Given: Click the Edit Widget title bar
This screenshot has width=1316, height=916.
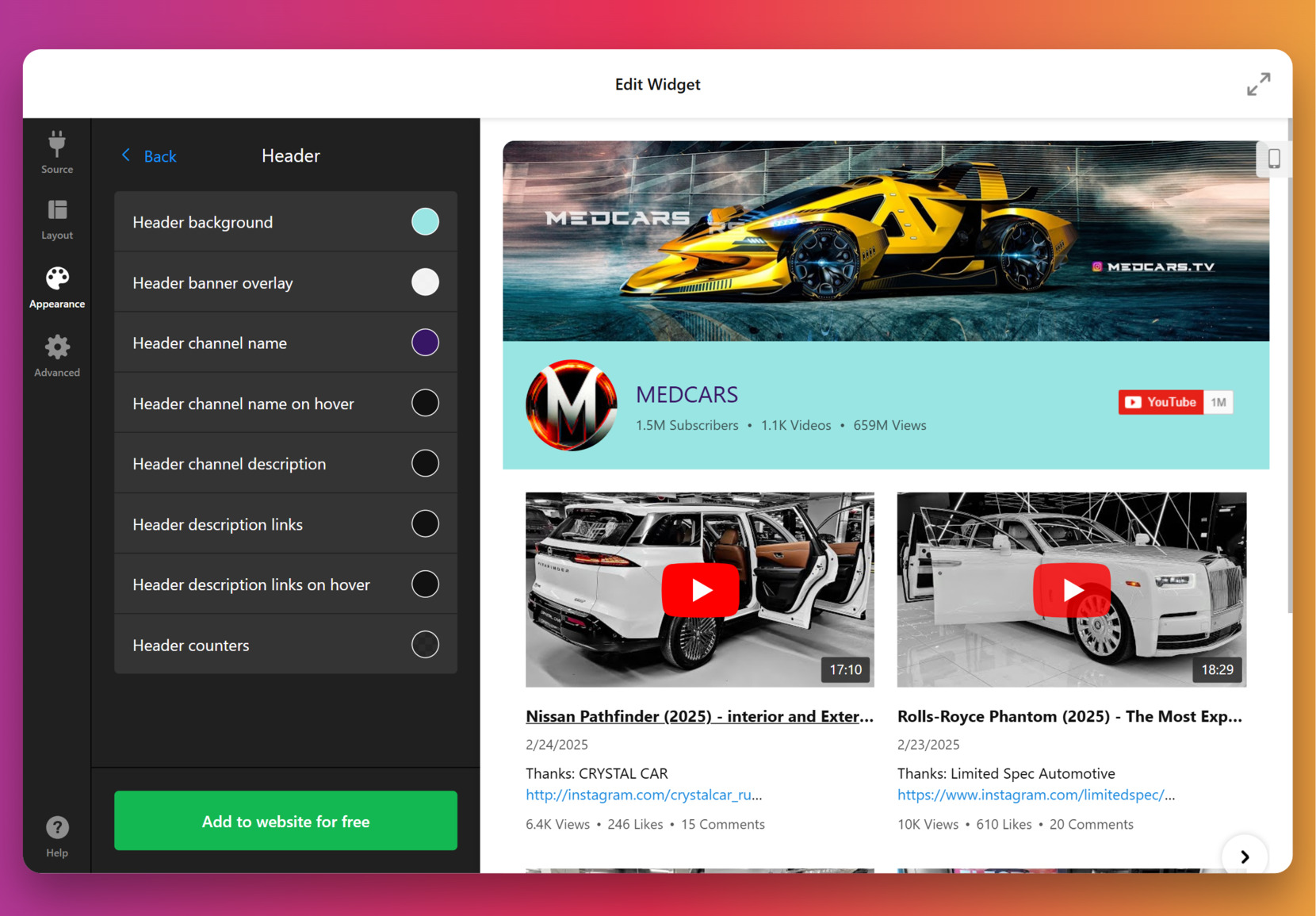Looking at the screenshot, I should (x=657, y=84).
